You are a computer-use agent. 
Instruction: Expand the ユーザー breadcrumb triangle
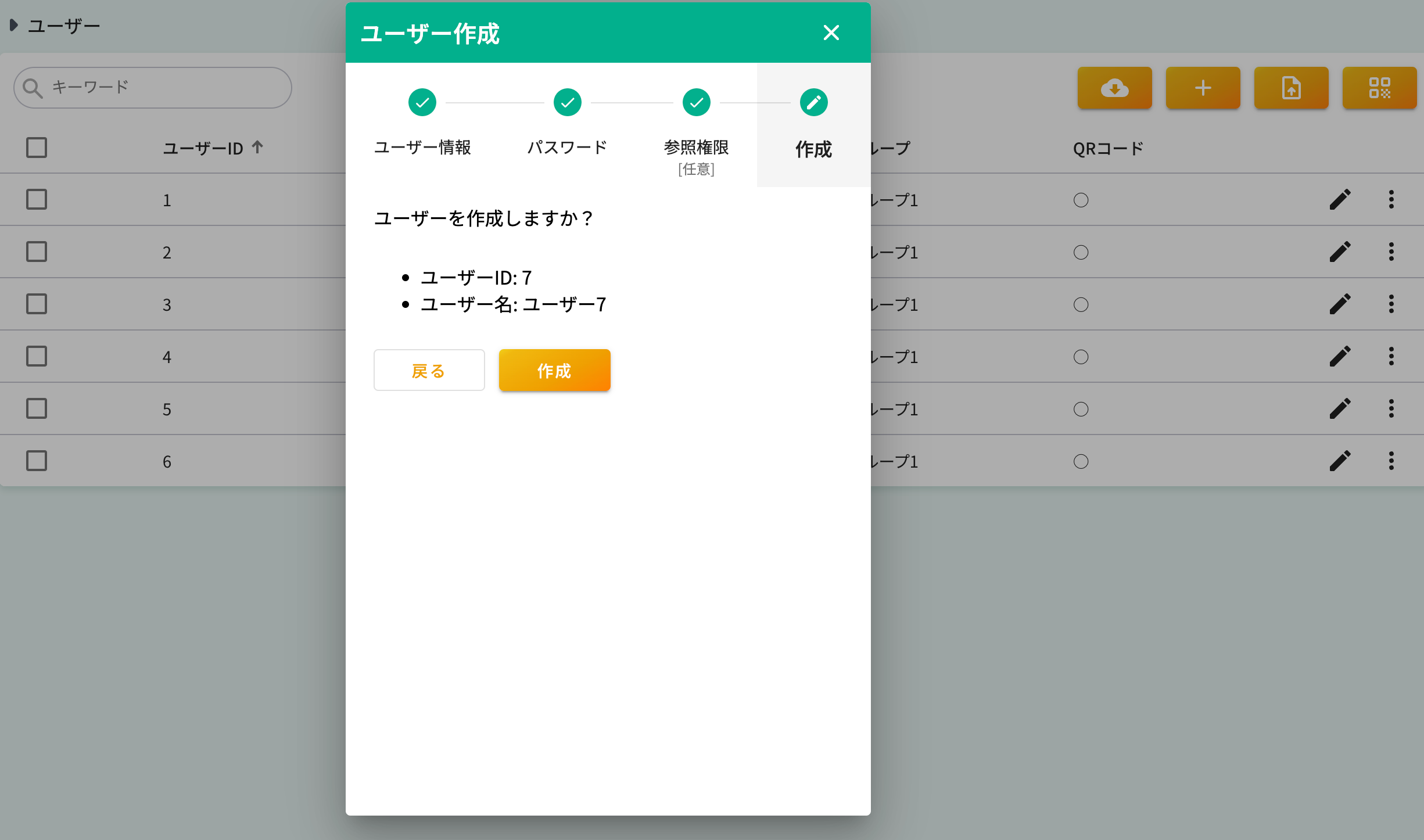pos(13,24)
